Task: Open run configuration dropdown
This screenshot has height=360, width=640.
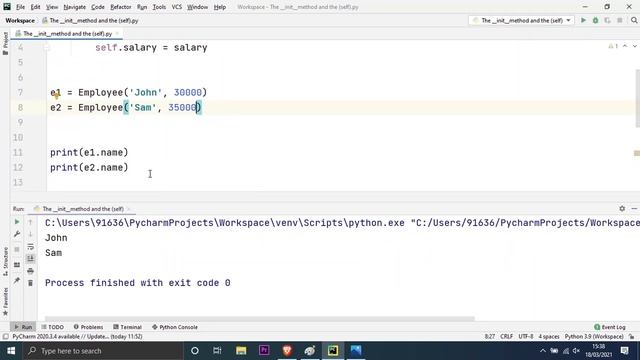Action: coord(522,20)
